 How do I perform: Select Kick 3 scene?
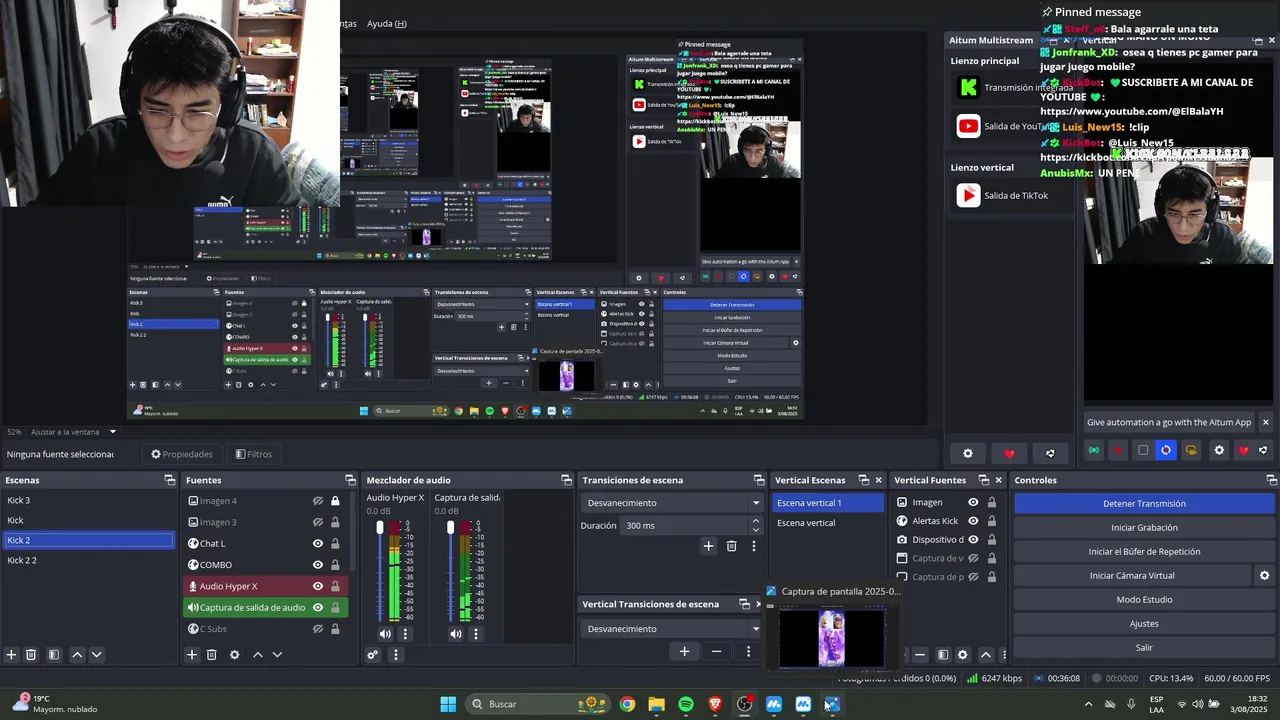[89, 500]
